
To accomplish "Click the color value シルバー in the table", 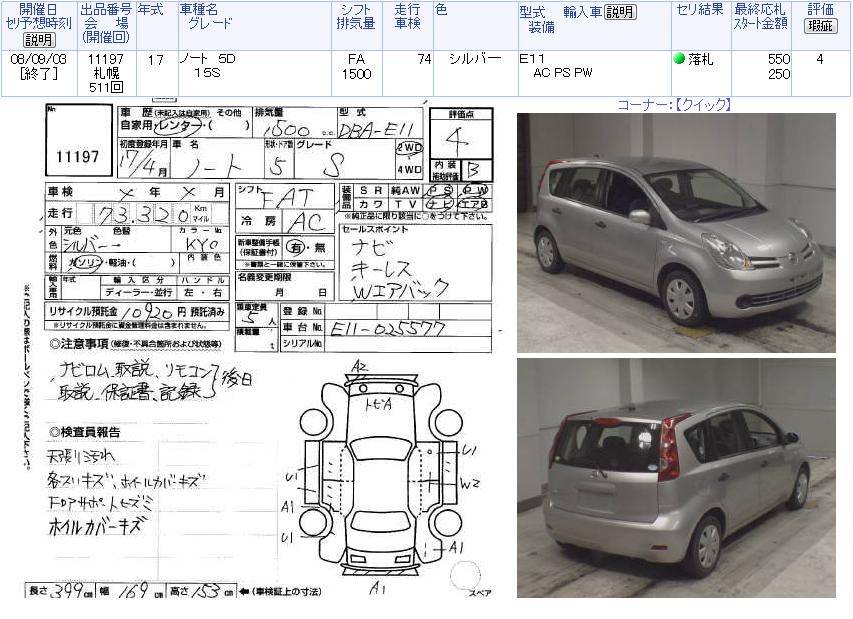I will [475, 59].
